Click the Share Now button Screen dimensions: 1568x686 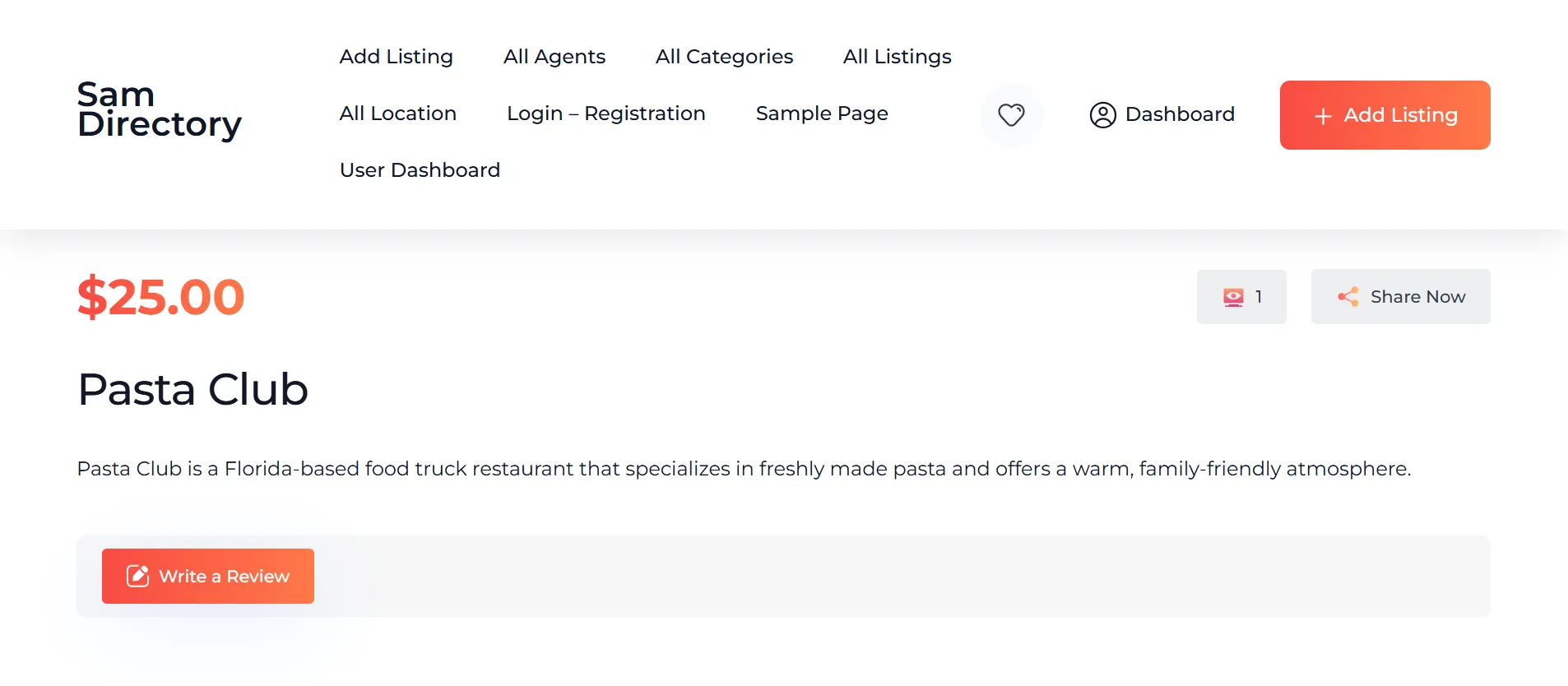(1400, 297)
